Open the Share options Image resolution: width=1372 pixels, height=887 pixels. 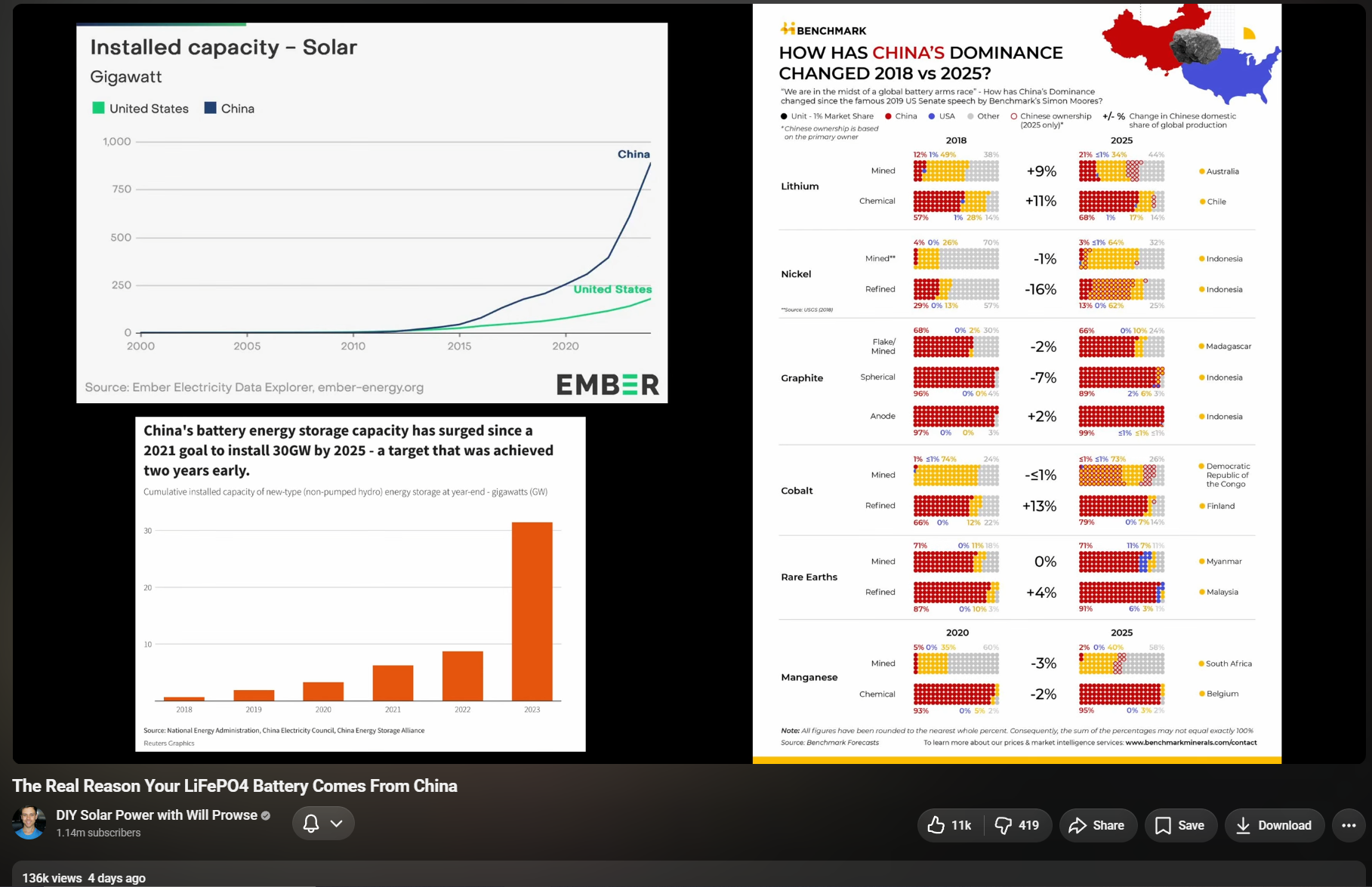pos(1098,825)
